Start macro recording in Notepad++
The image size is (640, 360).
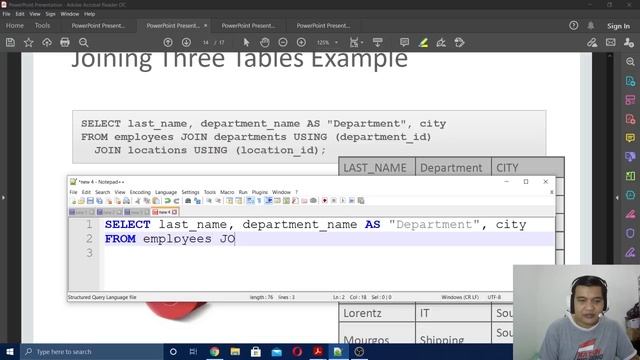(x=324, y=200)
